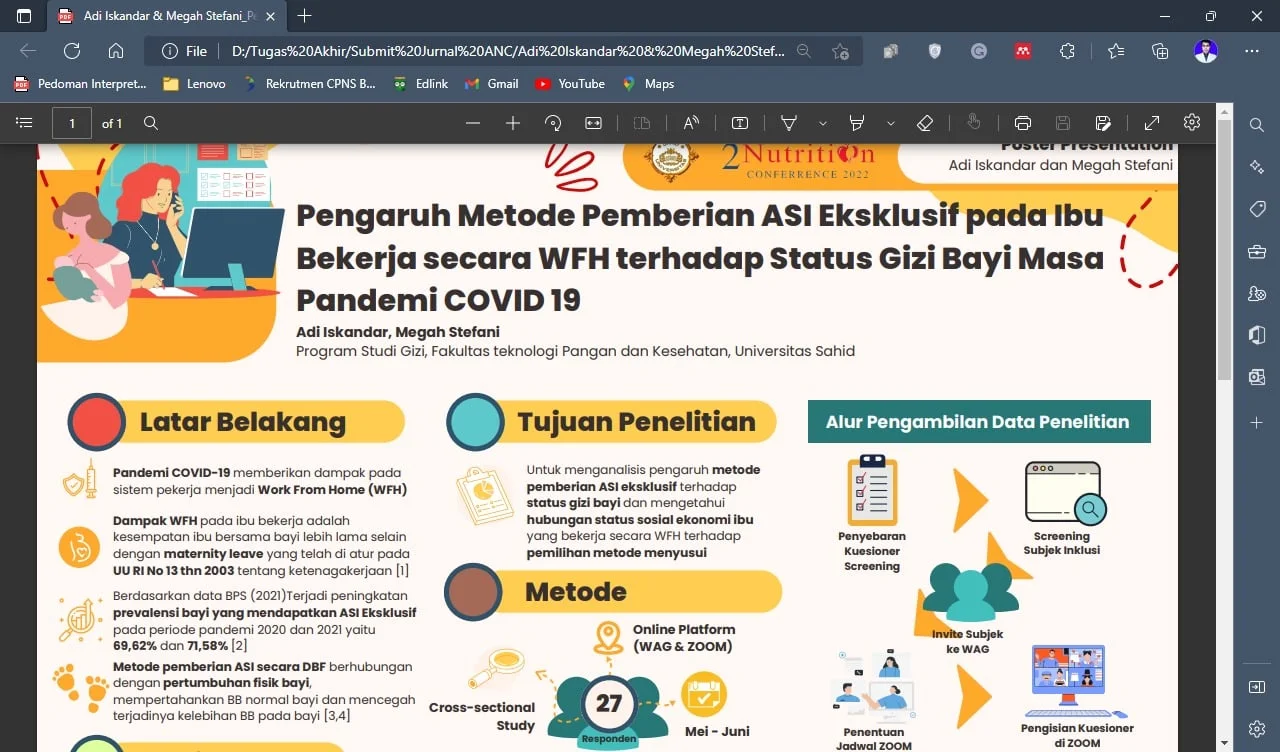This screenshot has width=1280, height=752.
Task: Open the tab actions menu
Action: pyautogui.click(x=24, y=16)
